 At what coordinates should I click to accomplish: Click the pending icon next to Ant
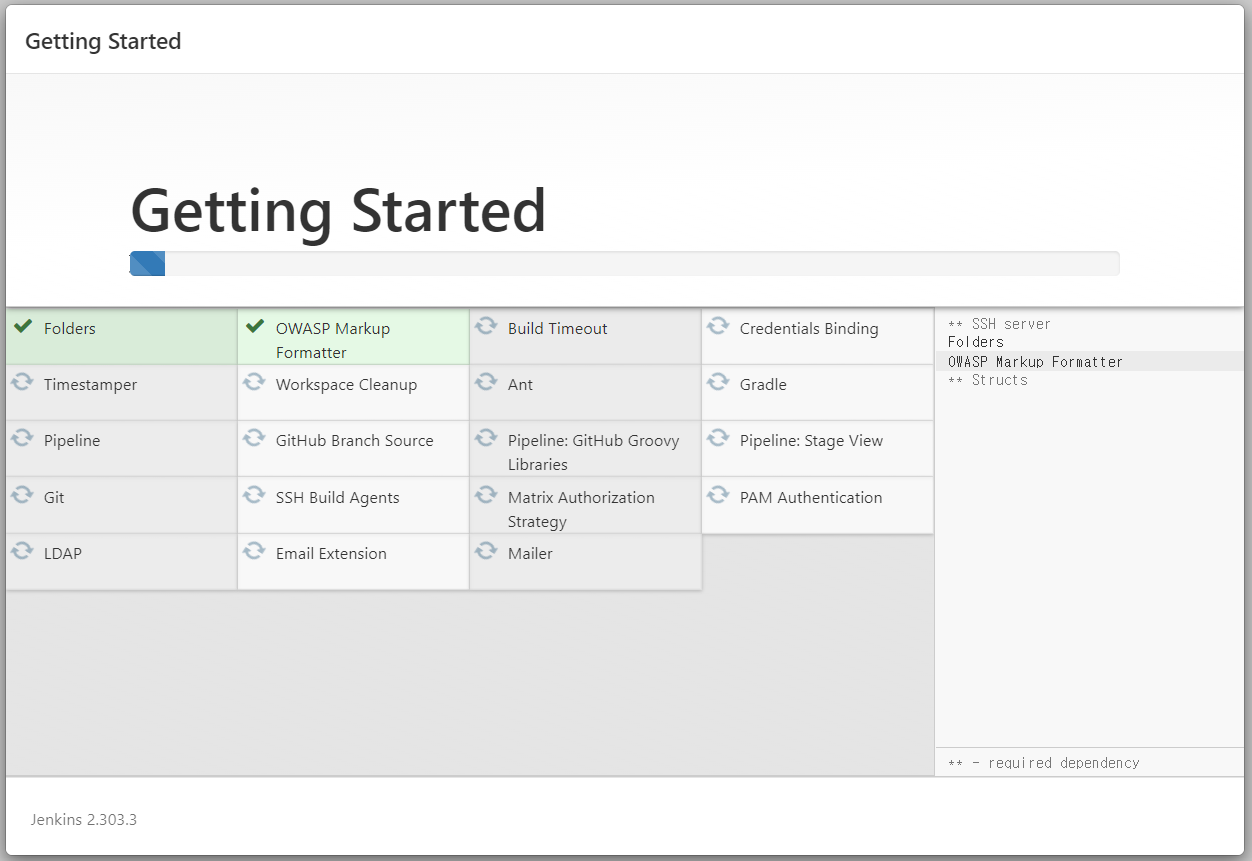tap(486, 382)
